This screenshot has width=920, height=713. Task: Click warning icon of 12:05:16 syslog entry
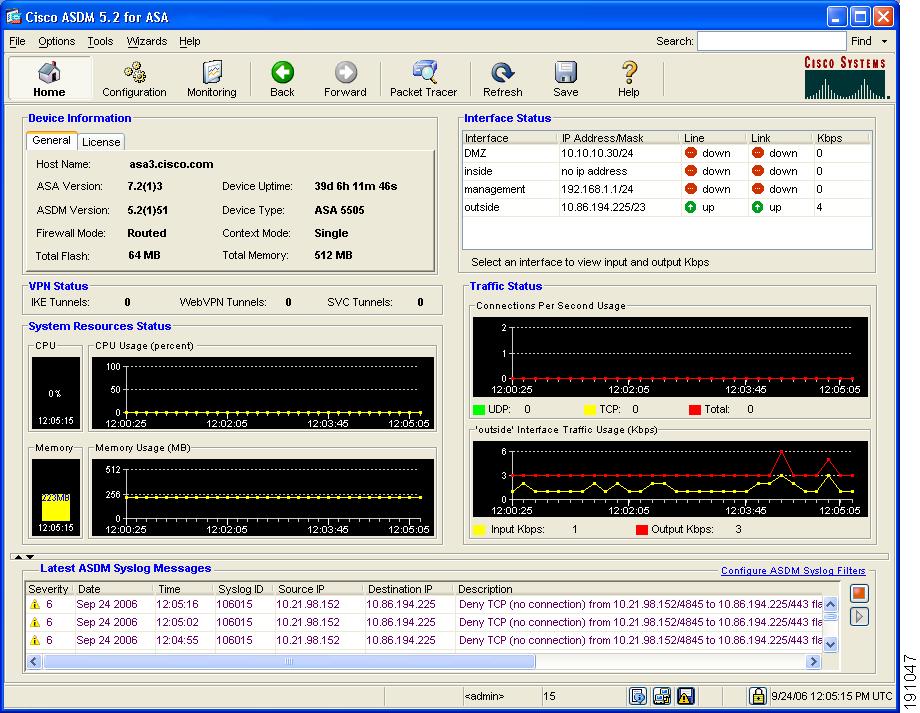(x=35, y=604)
